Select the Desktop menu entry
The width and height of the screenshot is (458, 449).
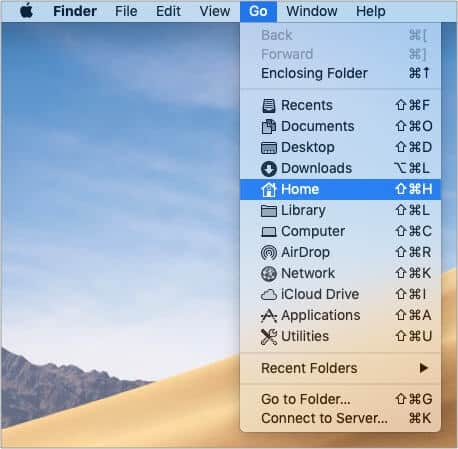340,147
